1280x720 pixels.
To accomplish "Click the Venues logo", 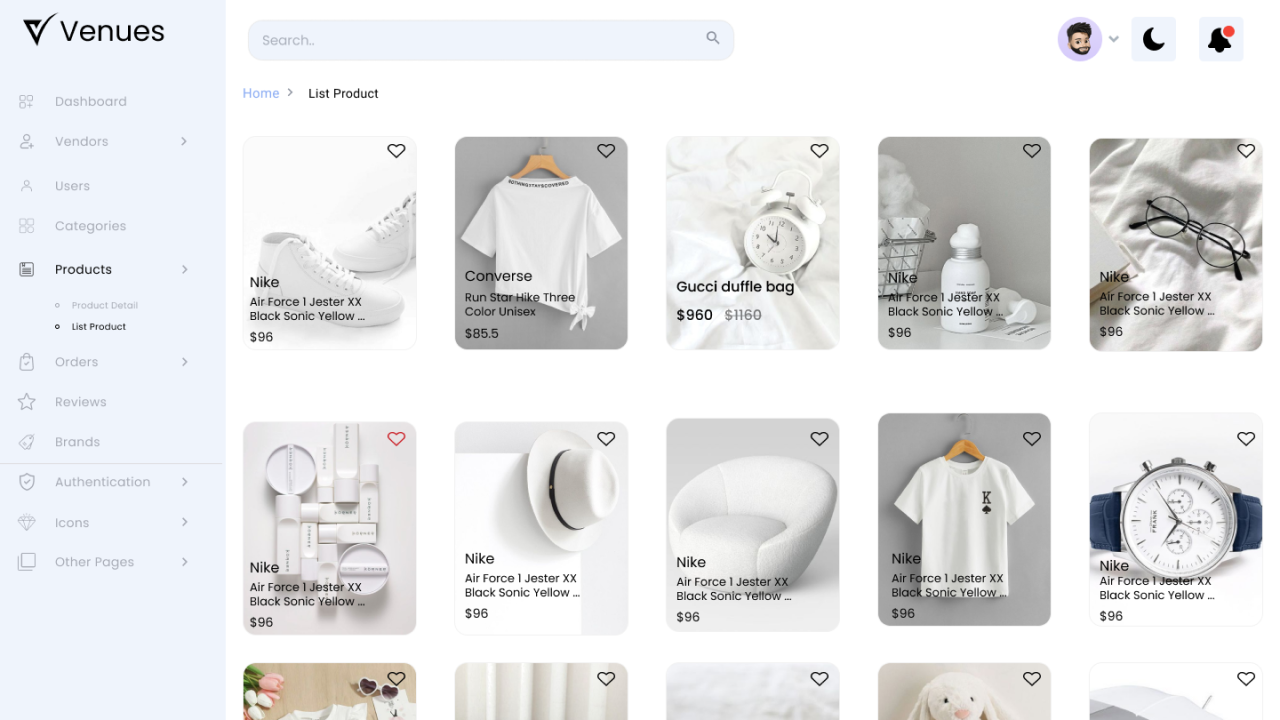I will (x=94, y=31).
